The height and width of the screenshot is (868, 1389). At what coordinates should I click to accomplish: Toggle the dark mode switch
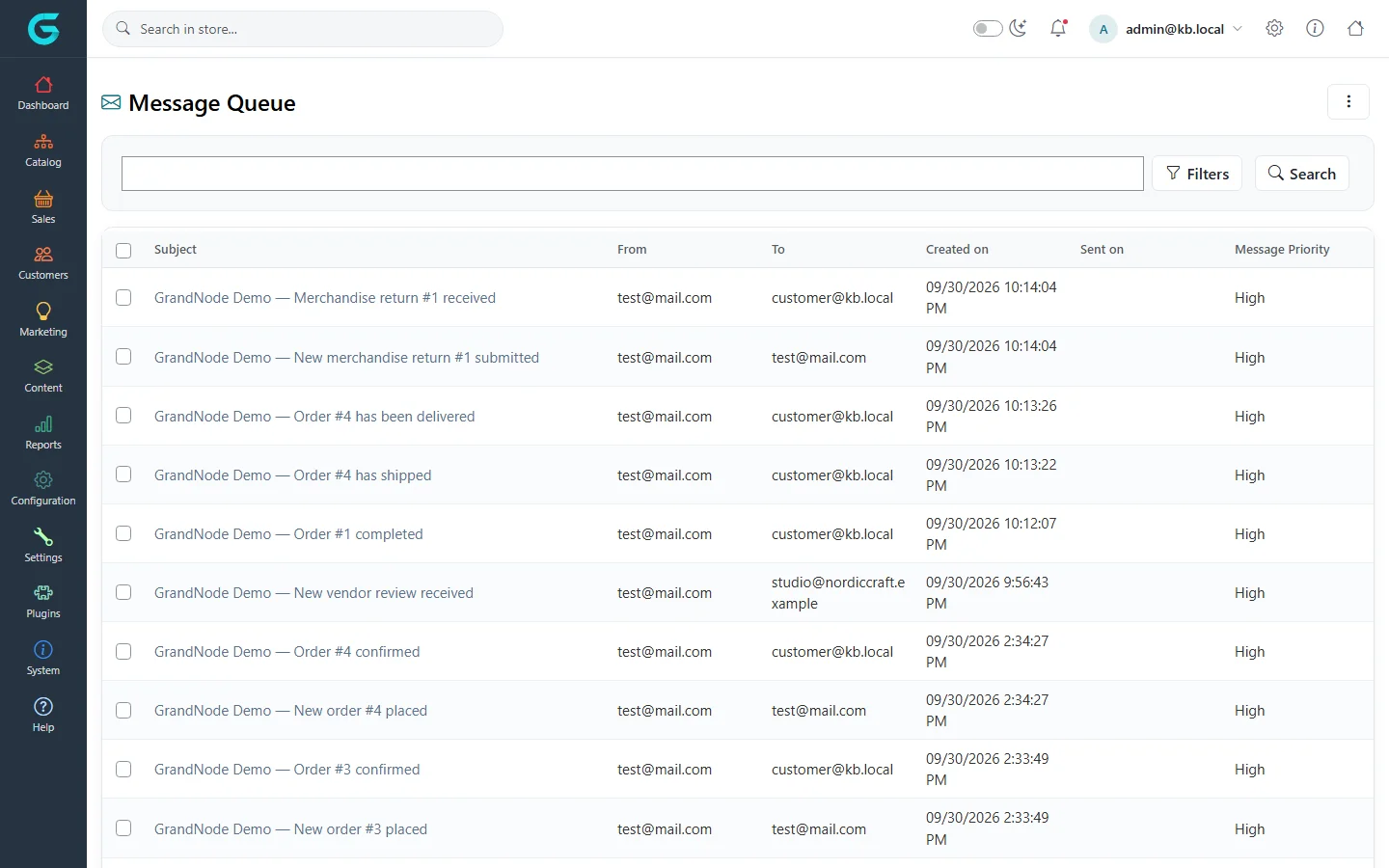coord(988,29)
